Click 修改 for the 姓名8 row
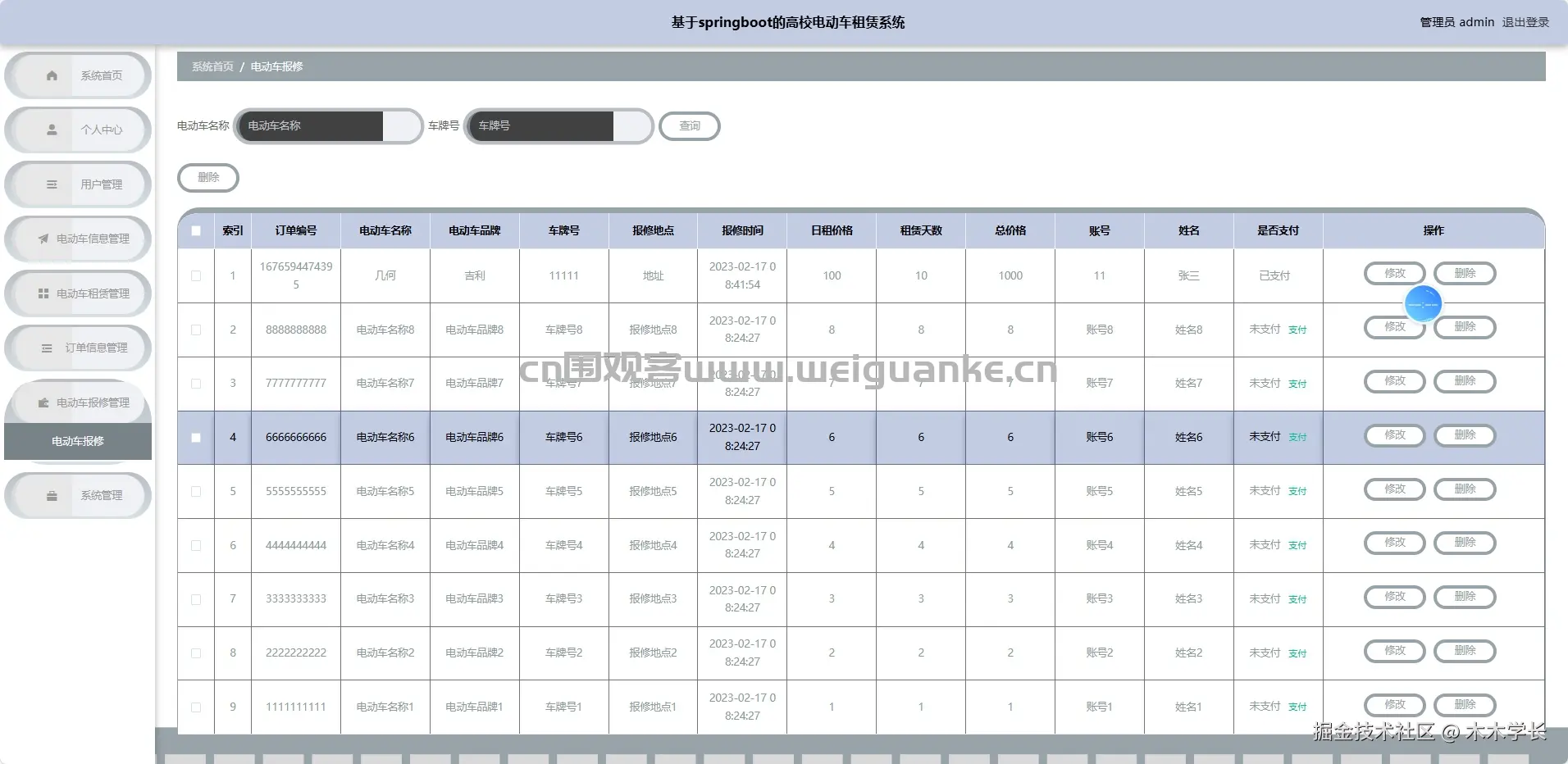Screen dimensions: 1568x764 pyautogui.click(x=1394, y=327)
